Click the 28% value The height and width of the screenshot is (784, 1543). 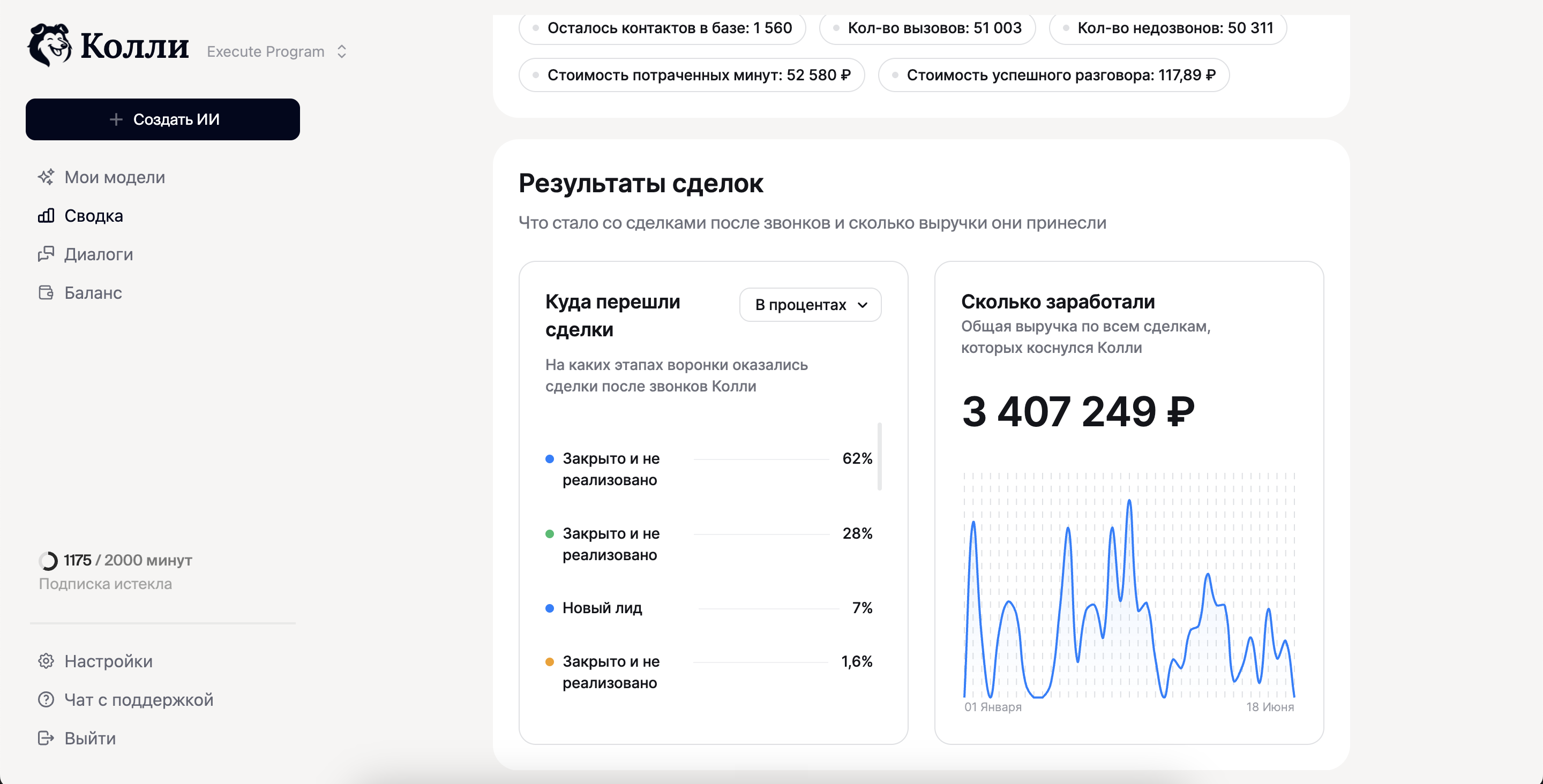point(857,534)
